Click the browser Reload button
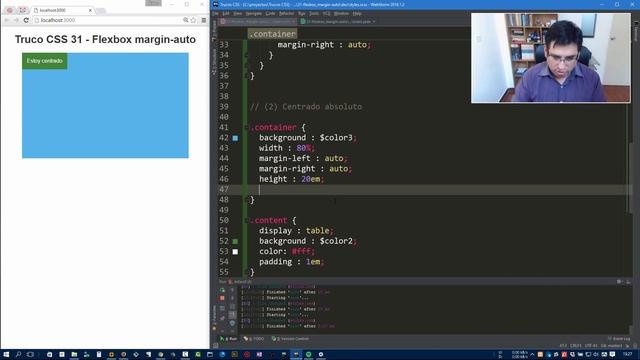640x360 pixels. [x=26, y=20]
